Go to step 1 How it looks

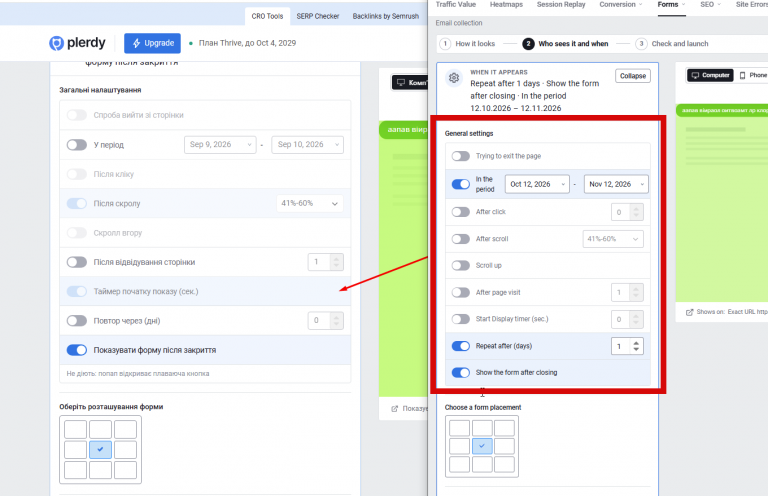(x=468, y=44)
